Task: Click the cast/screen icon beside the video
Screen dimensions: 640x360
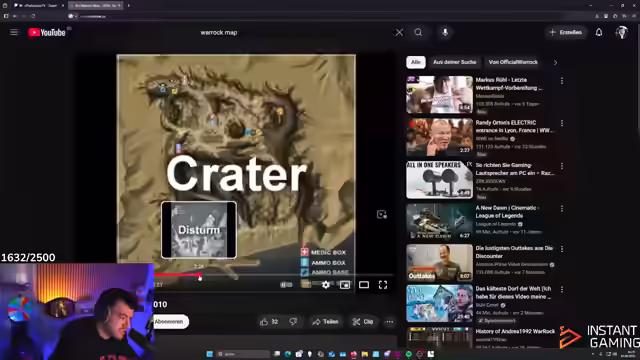Action: [x=381, y=214]
